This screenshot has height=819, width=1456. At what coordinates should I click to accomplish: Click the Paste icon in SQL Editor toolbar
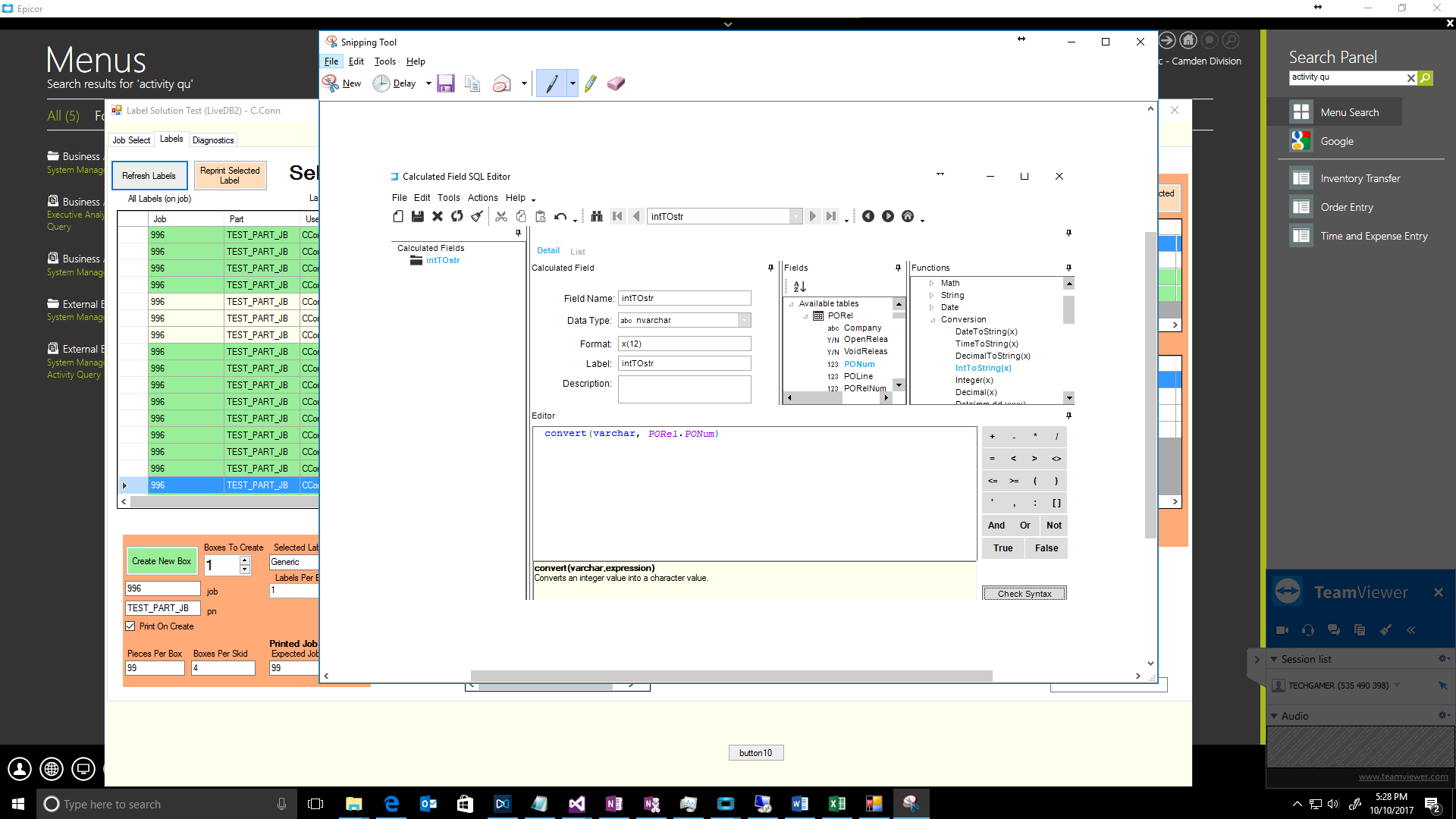(x=541, y=216)
